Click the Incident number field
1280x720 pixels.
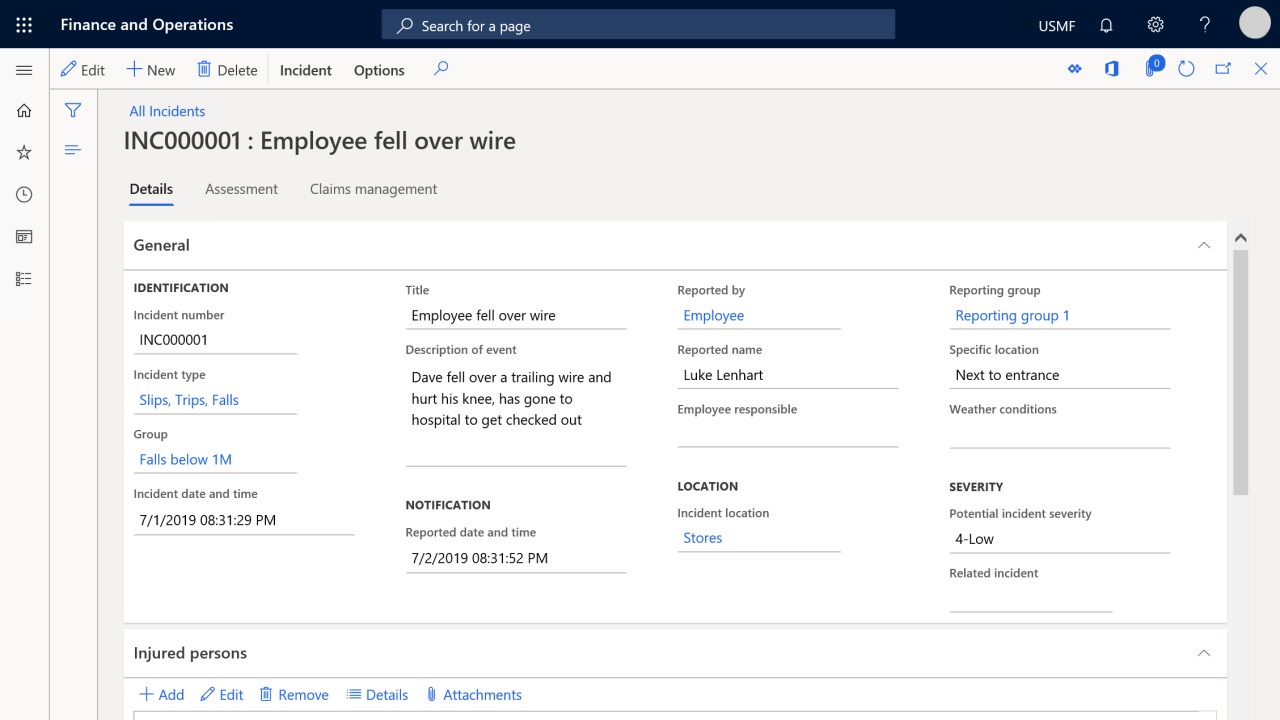215,340
